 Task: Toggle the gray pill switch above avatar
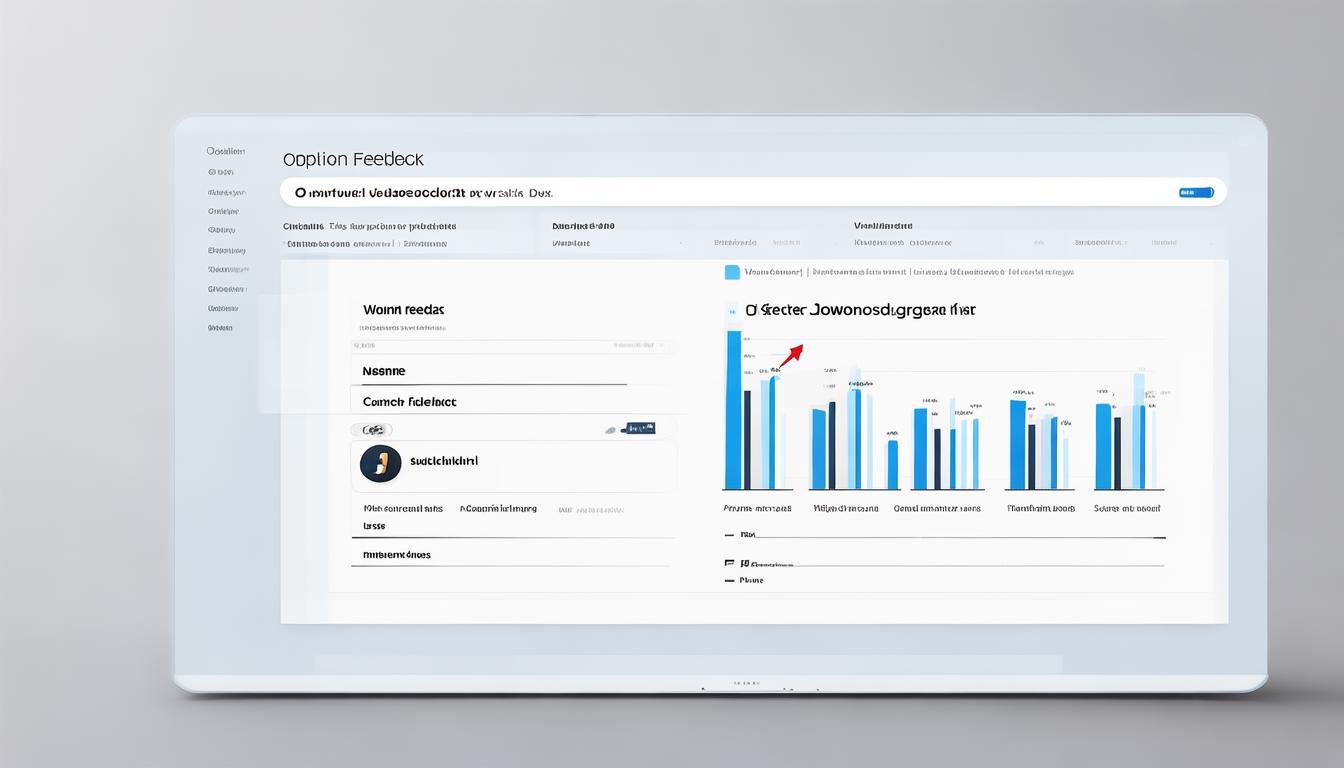(x=370, y=429)
